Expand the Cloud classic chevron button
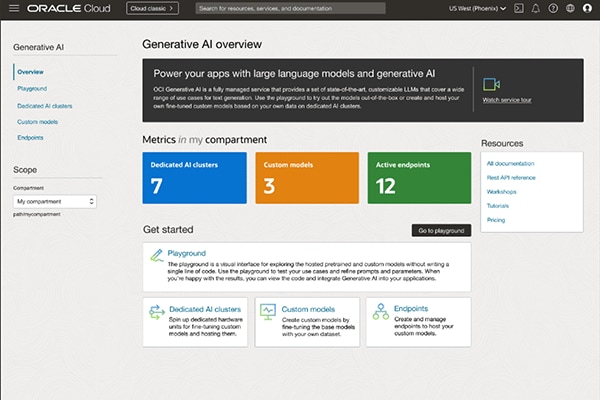Screen dimensions: 600x400 pyautogui.click(x=152, y=8)
